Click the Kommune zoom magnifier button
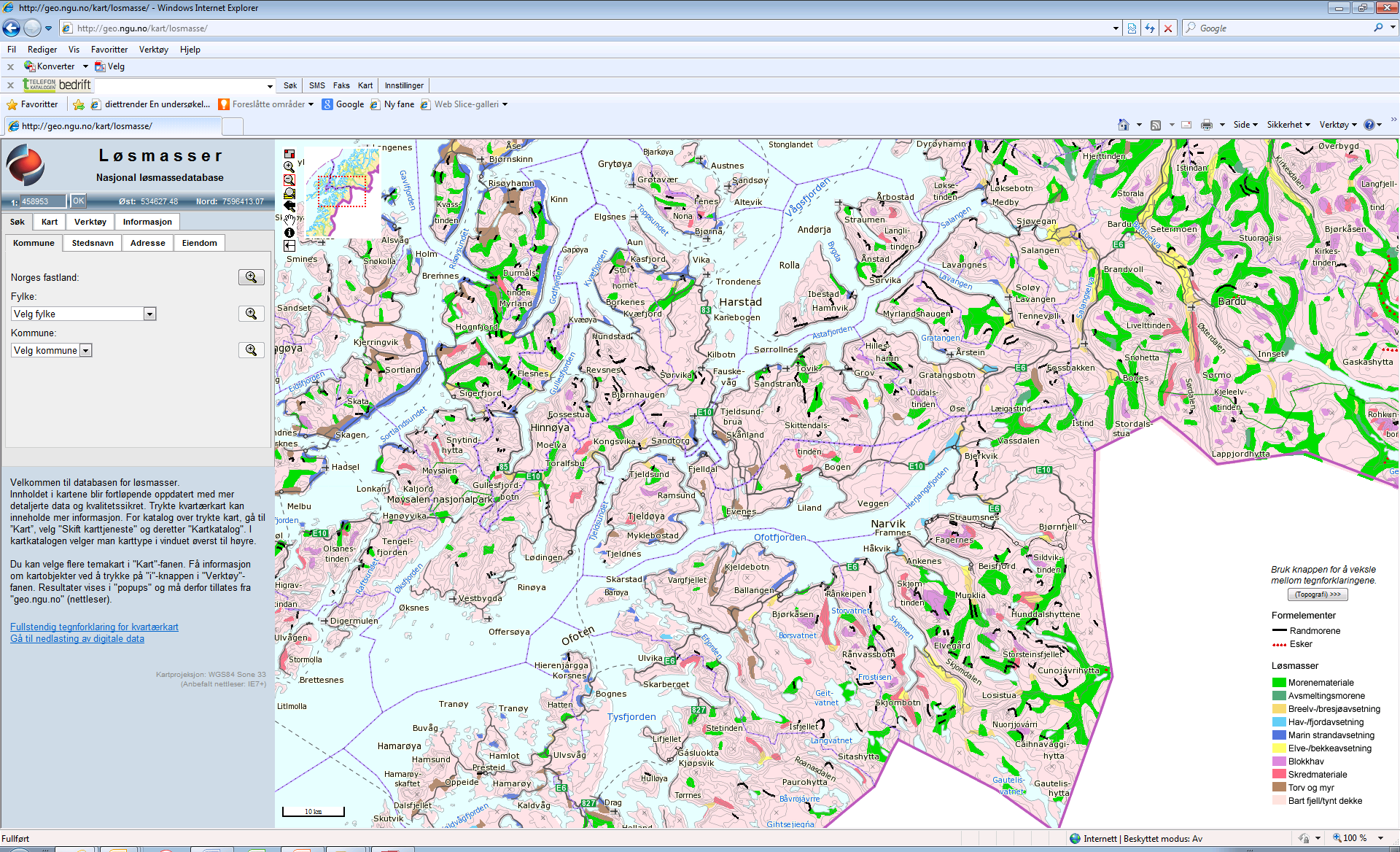 pos(251,350)
